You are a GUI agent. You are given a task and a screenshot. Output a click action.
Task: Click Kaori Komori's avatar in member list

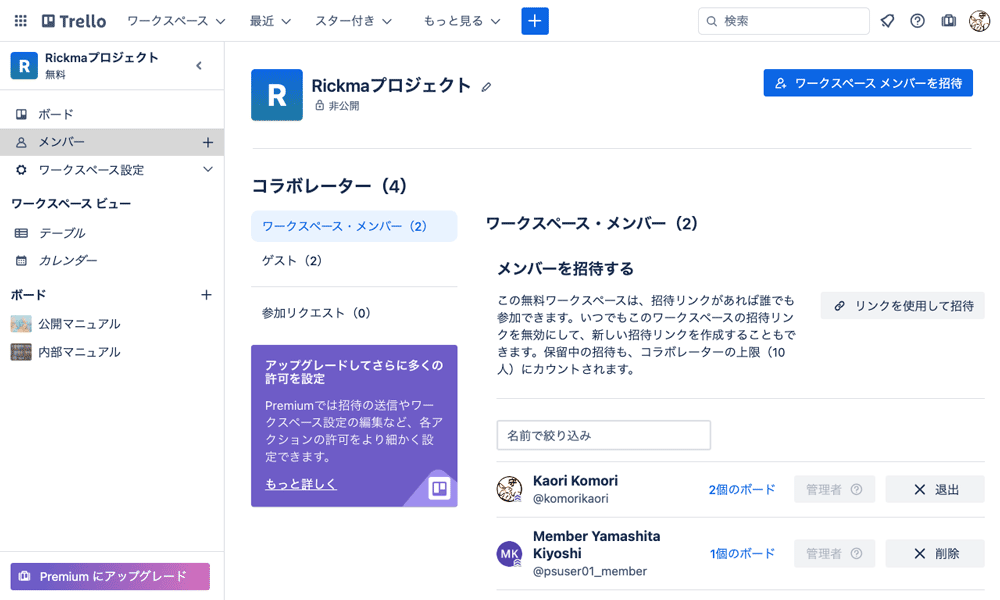pyautogui.click(x=510, y=489)
